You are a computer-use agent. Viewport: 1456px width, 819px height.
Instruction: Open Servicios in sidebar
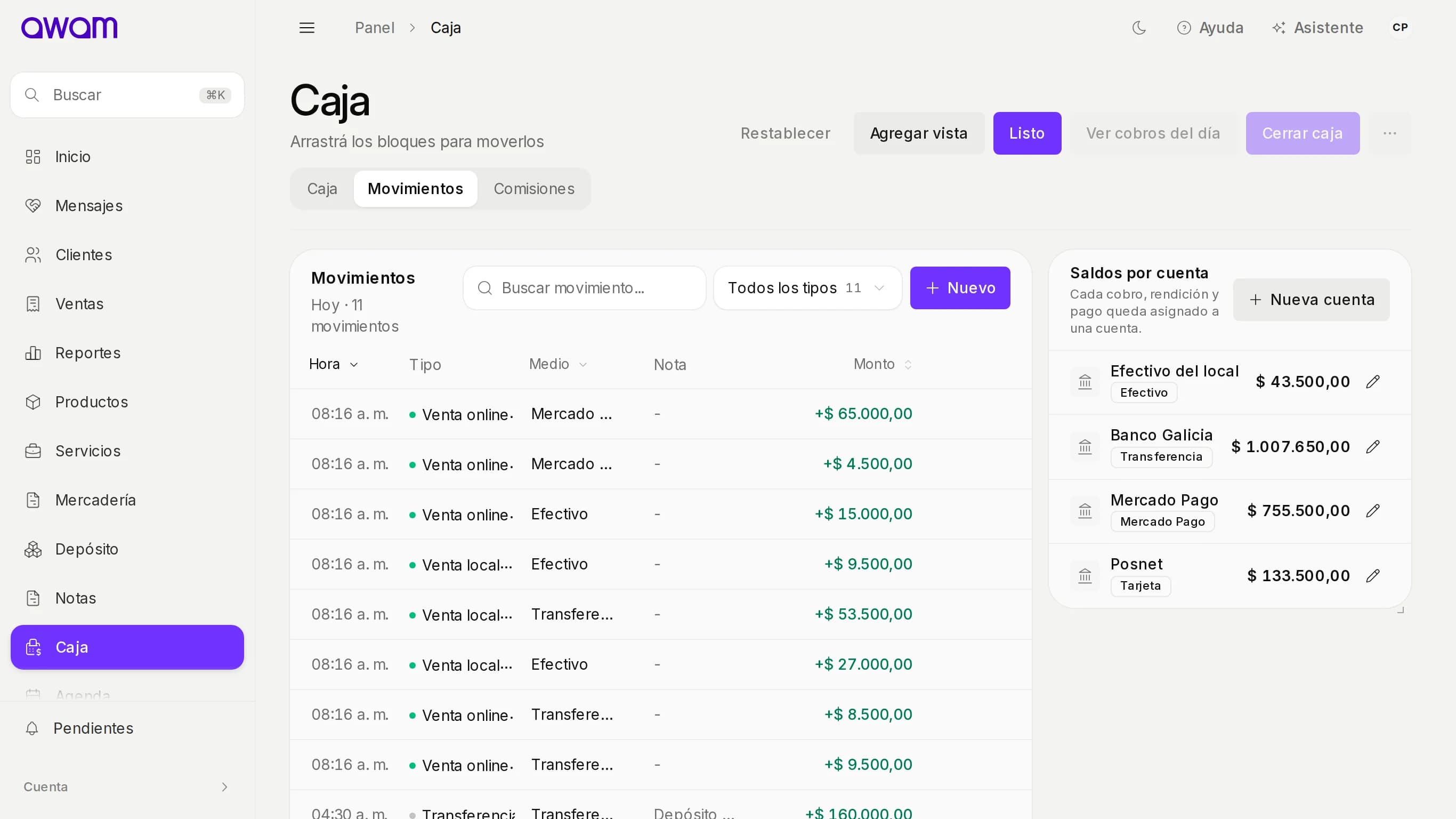[127, 451]
